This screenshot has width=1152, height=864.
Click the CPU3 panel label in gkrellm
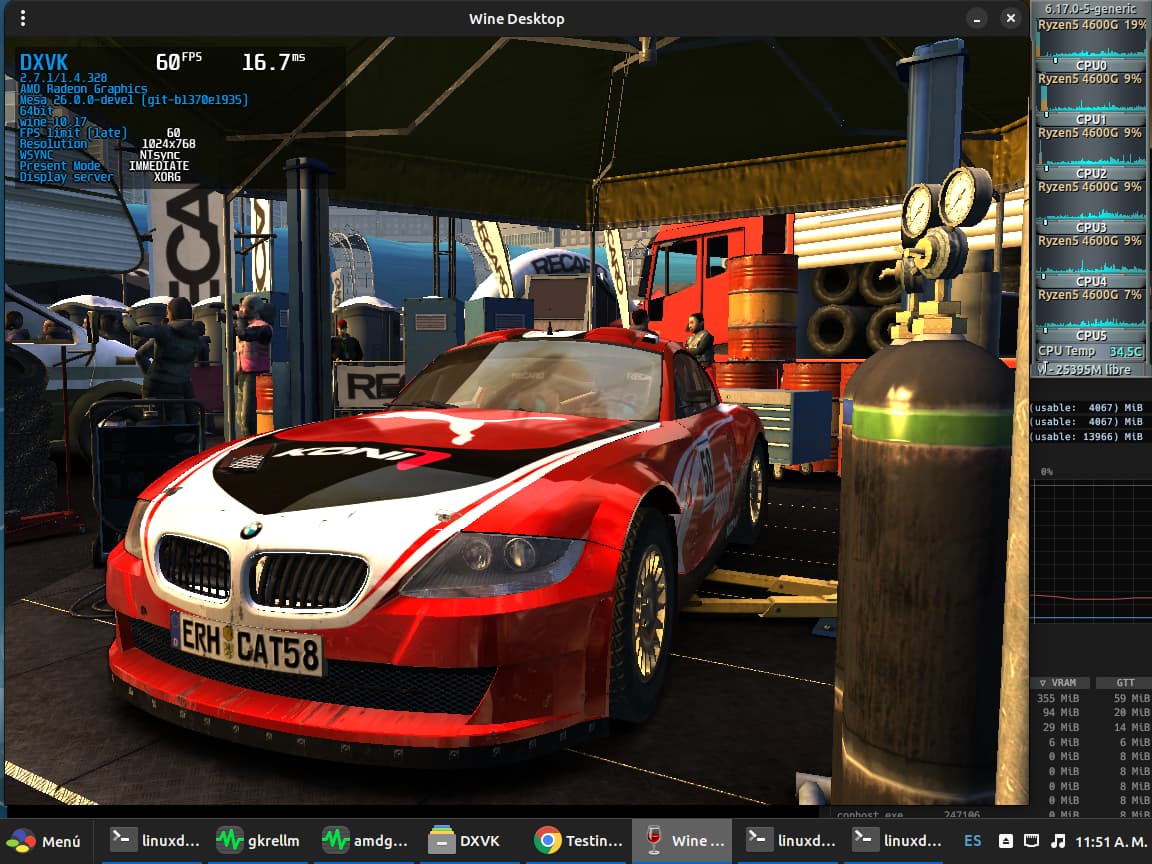pos(1091,227)
